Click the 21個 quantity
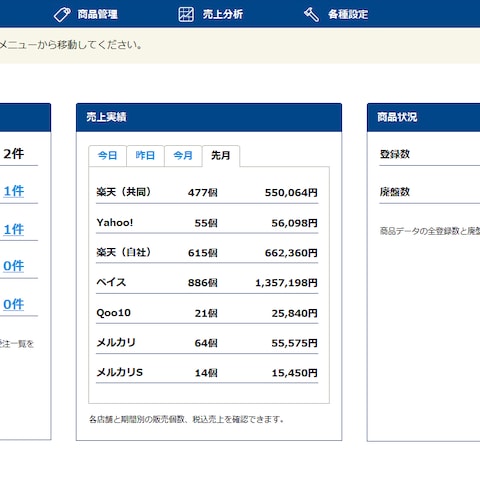This screenshot has width=480, height=480. (206, 313)
